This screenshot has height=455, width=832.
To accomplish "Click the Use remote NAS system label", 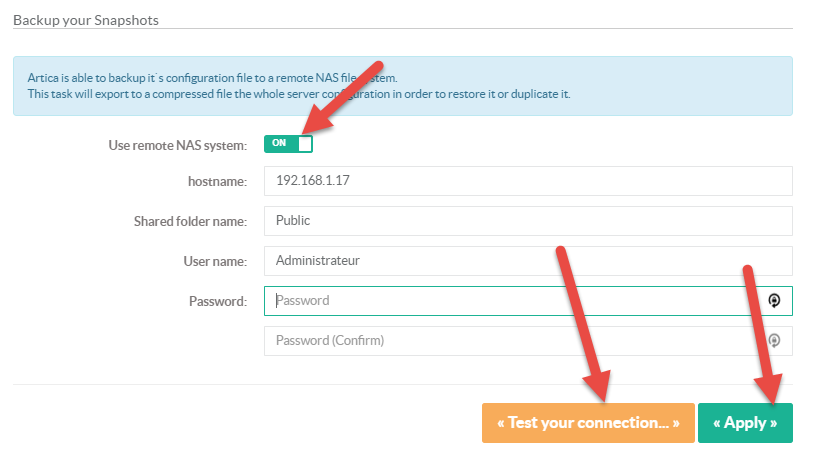I will (x=177, y=145).
